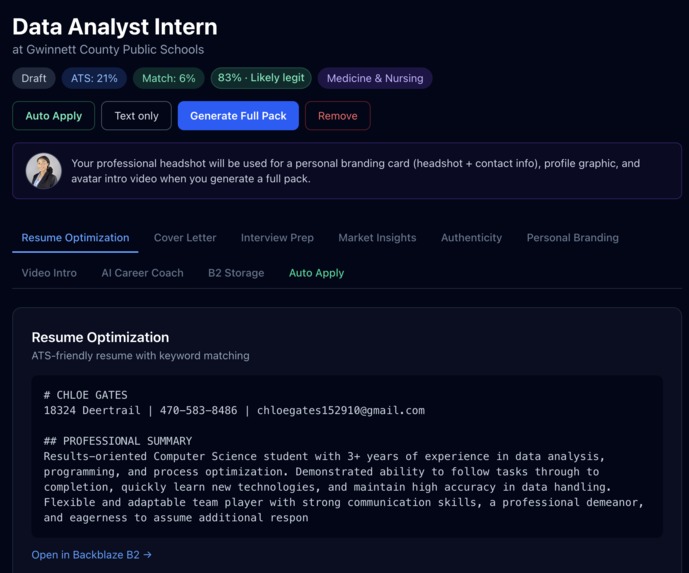View the Market Insights tab
689x573 pixels.
click(x=377, y=238)
